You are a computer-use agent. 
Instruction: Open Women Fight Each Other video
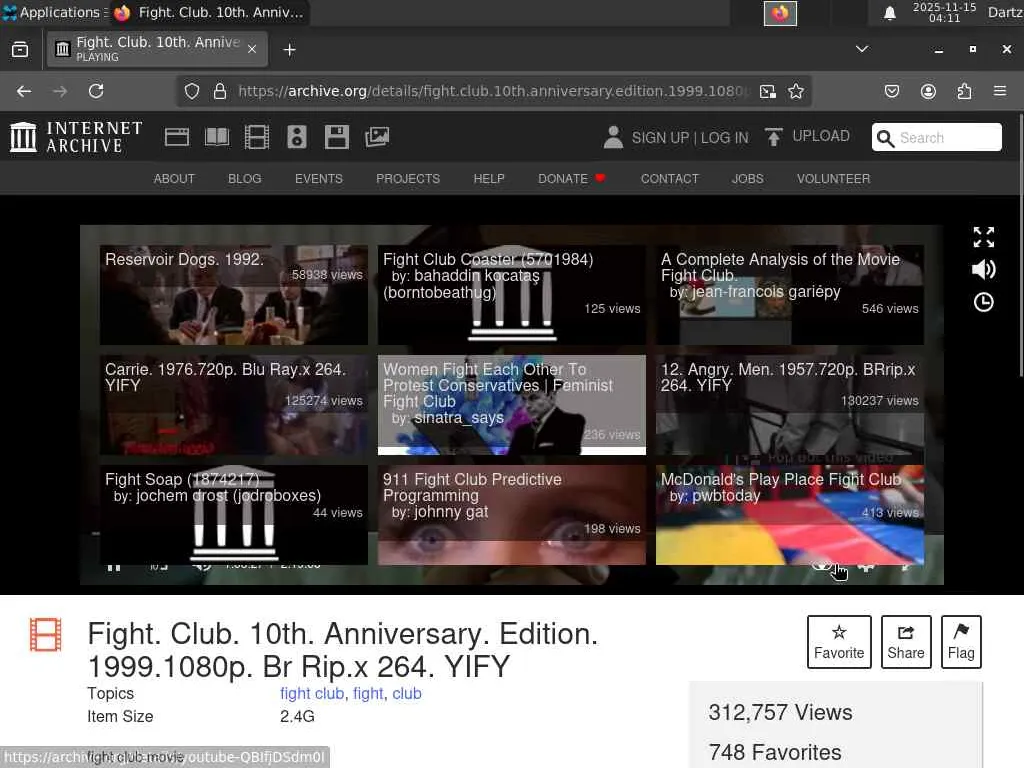pos(511,405)
